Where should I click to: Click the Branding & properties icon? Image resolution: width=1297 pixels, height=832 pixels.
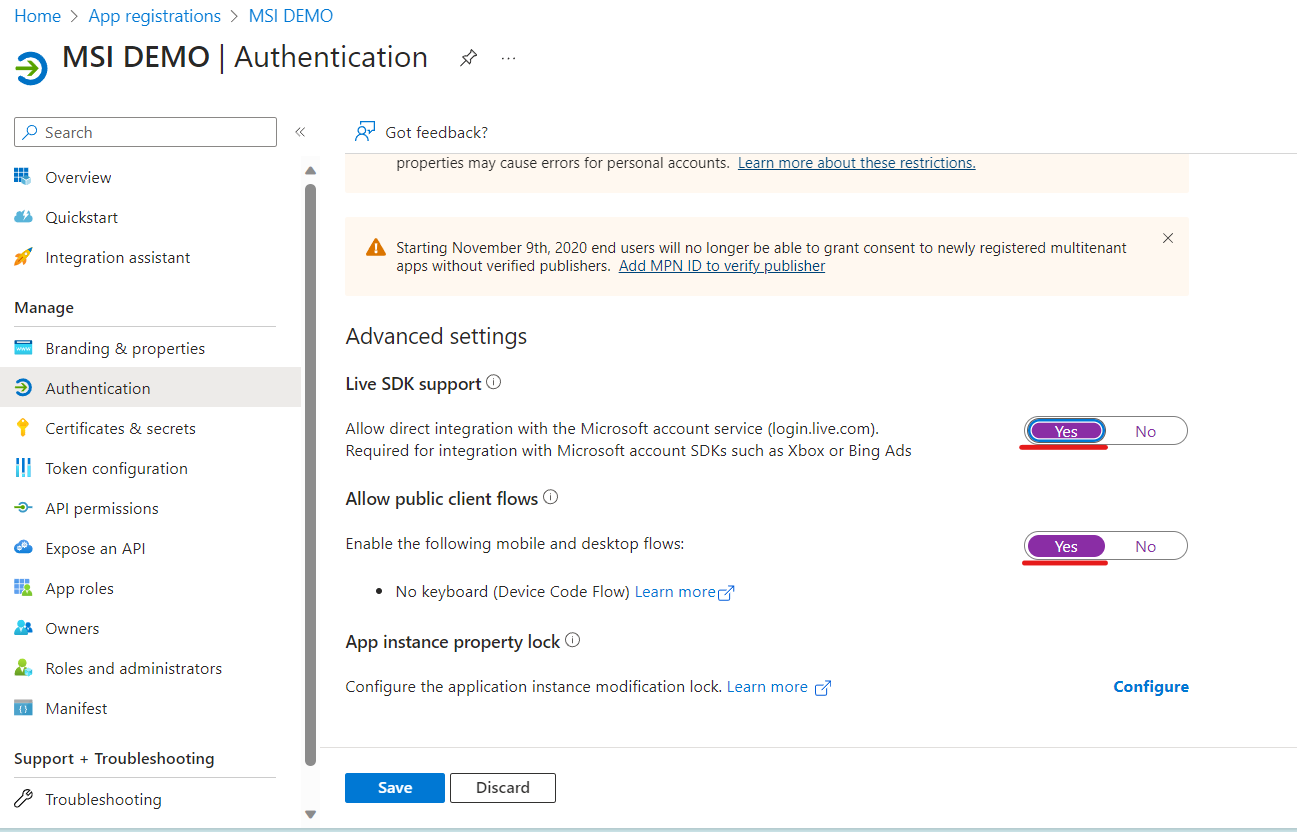pyautogui.click(x=23, y=348)
